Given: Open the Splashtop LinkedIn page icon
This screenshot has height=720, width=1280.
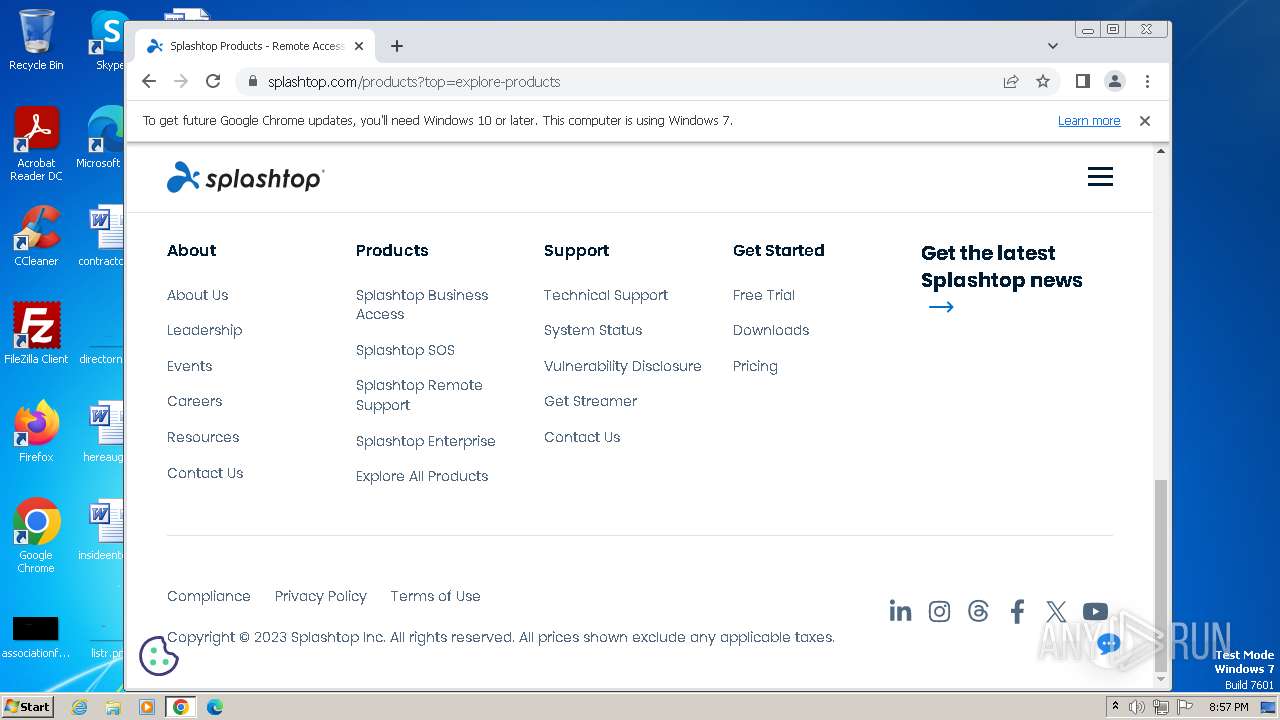Looking at the screenshot, I should tap(900, 611).
